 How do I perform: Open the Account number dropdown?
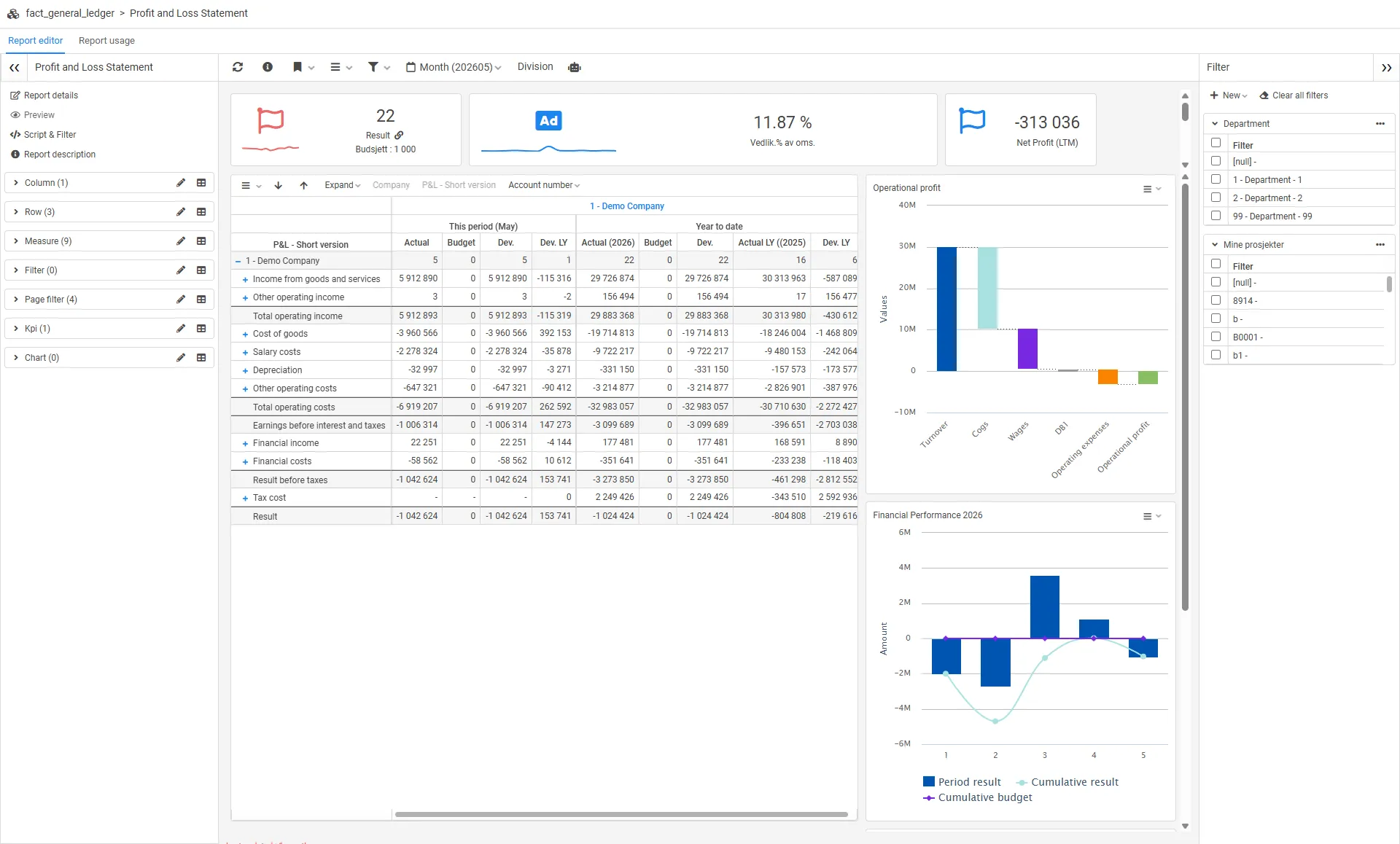(x=544, y=185)
